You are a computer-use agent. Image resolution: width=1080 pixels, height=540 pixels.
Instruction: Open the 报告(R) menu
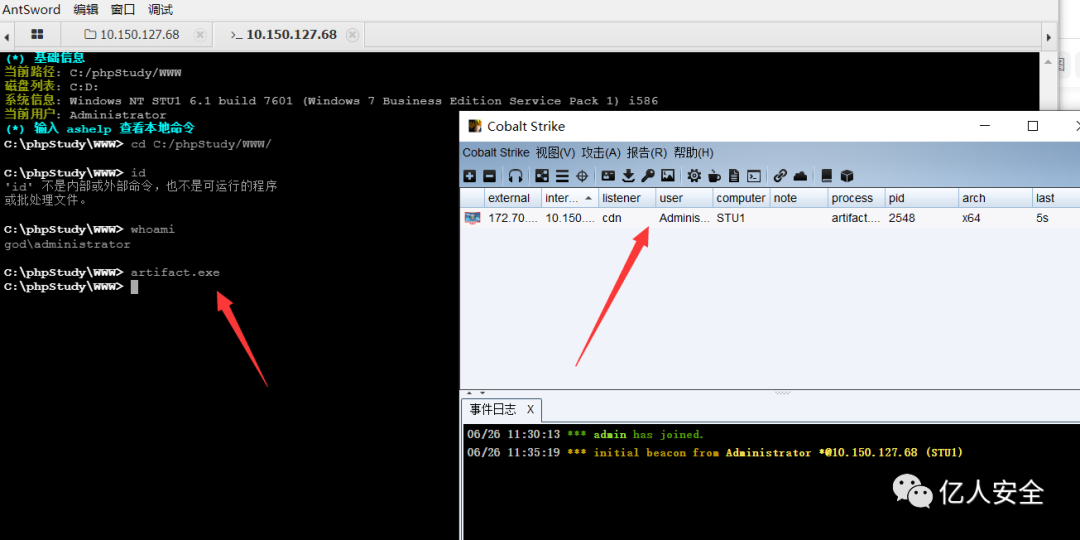click(x=647, y=152)
